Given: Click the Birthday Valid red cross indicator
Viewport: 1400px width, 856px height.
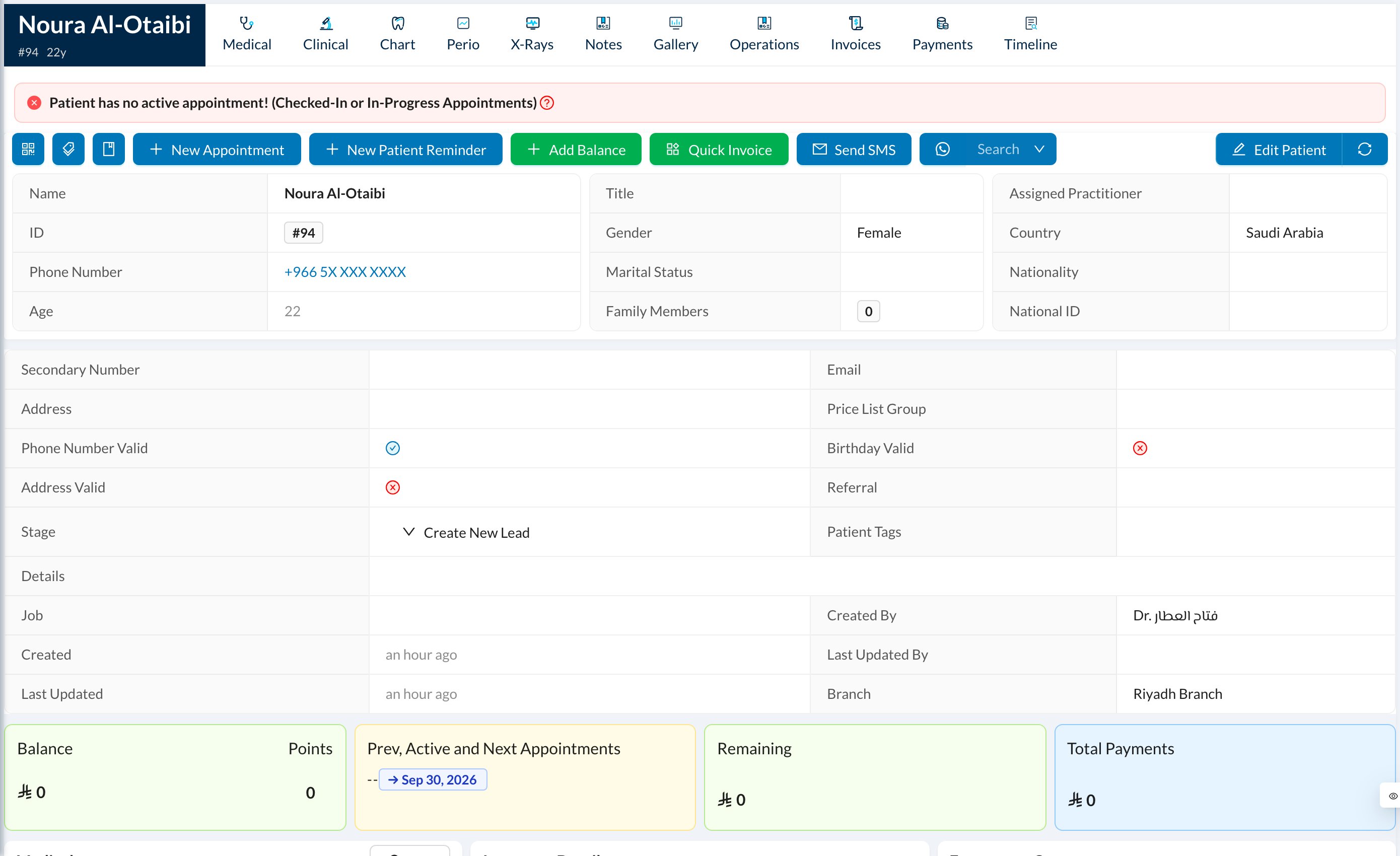Looking at the screenshot, I should [1140, 448].
